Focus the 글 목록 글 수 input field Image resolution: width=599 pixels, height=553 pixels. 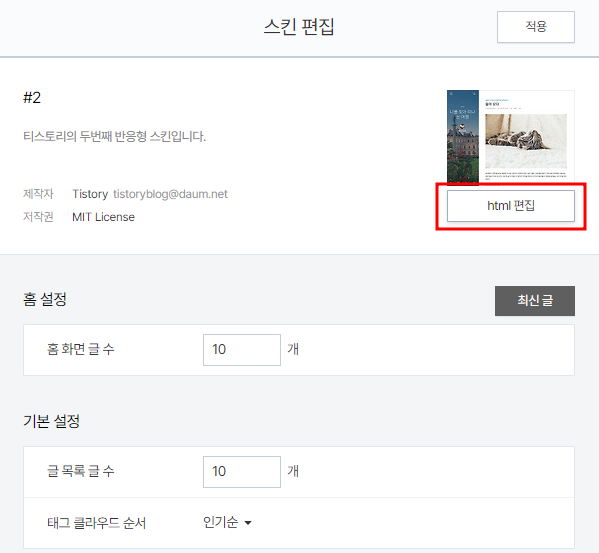coord(242,472)
